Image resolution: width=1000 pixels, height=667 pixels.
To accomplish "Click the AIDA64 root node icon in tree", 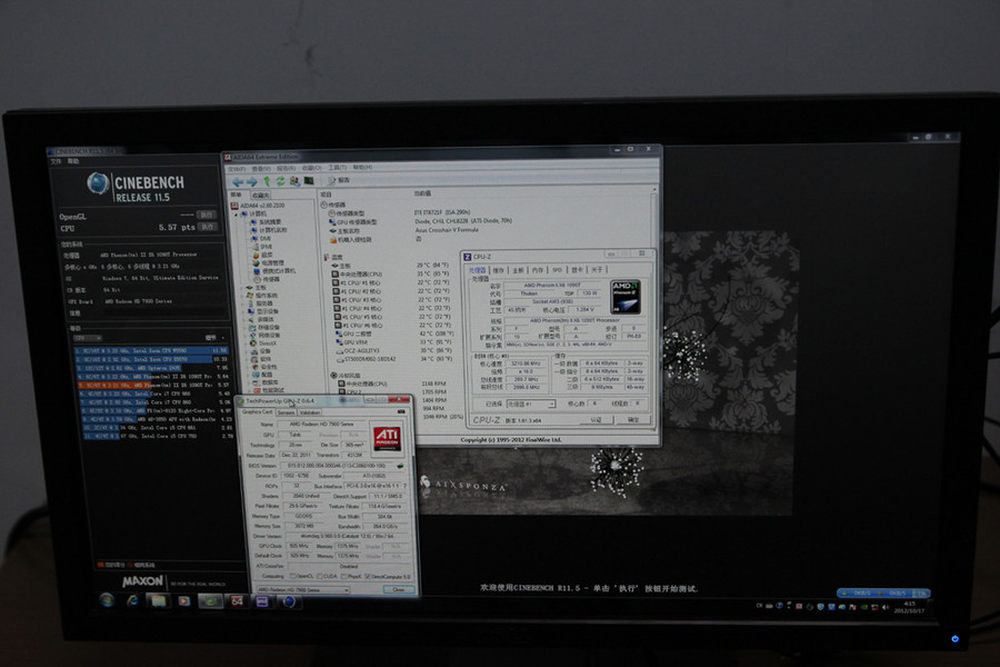I will point(235,205).
